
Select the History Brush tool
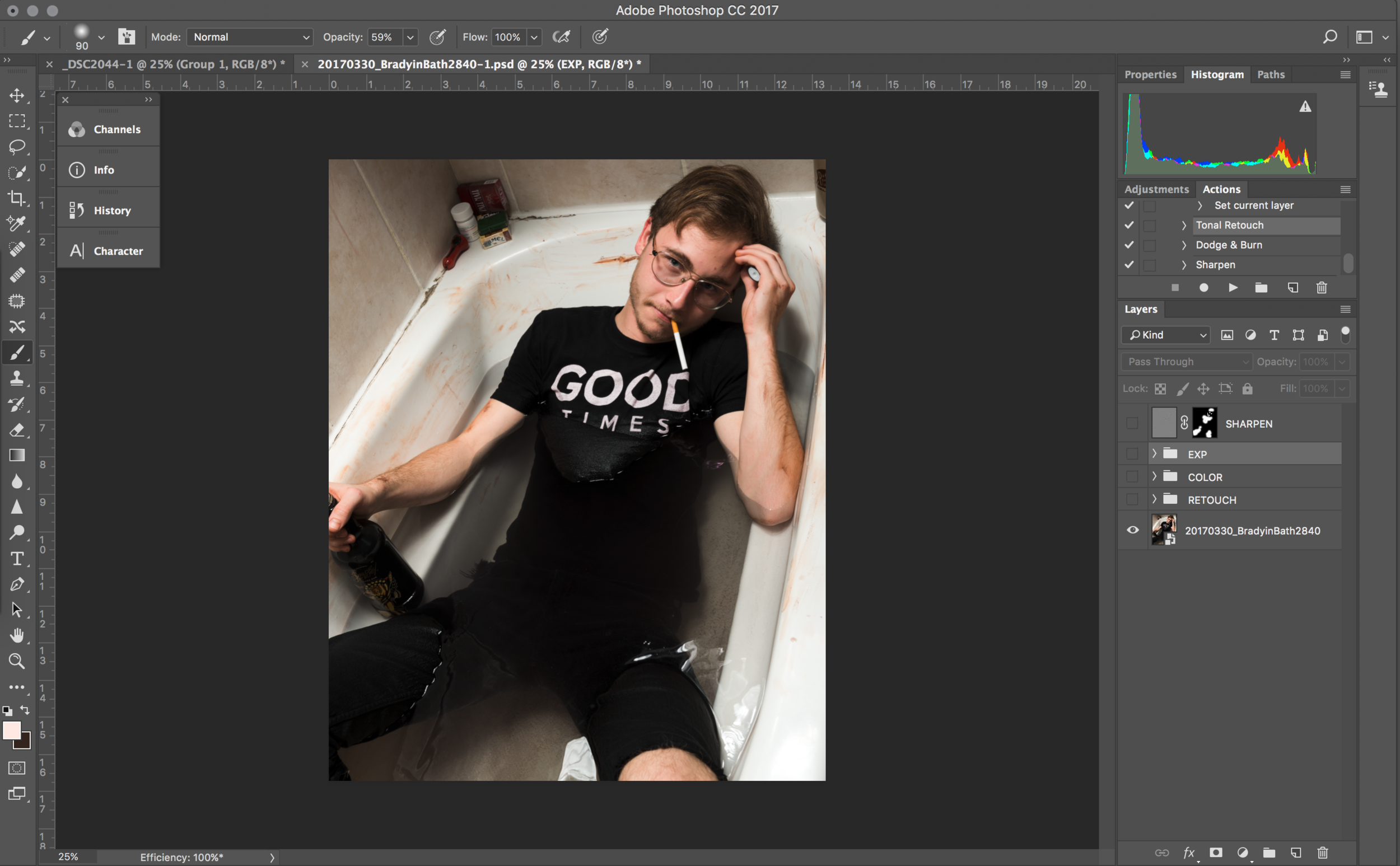pos(17,404)
